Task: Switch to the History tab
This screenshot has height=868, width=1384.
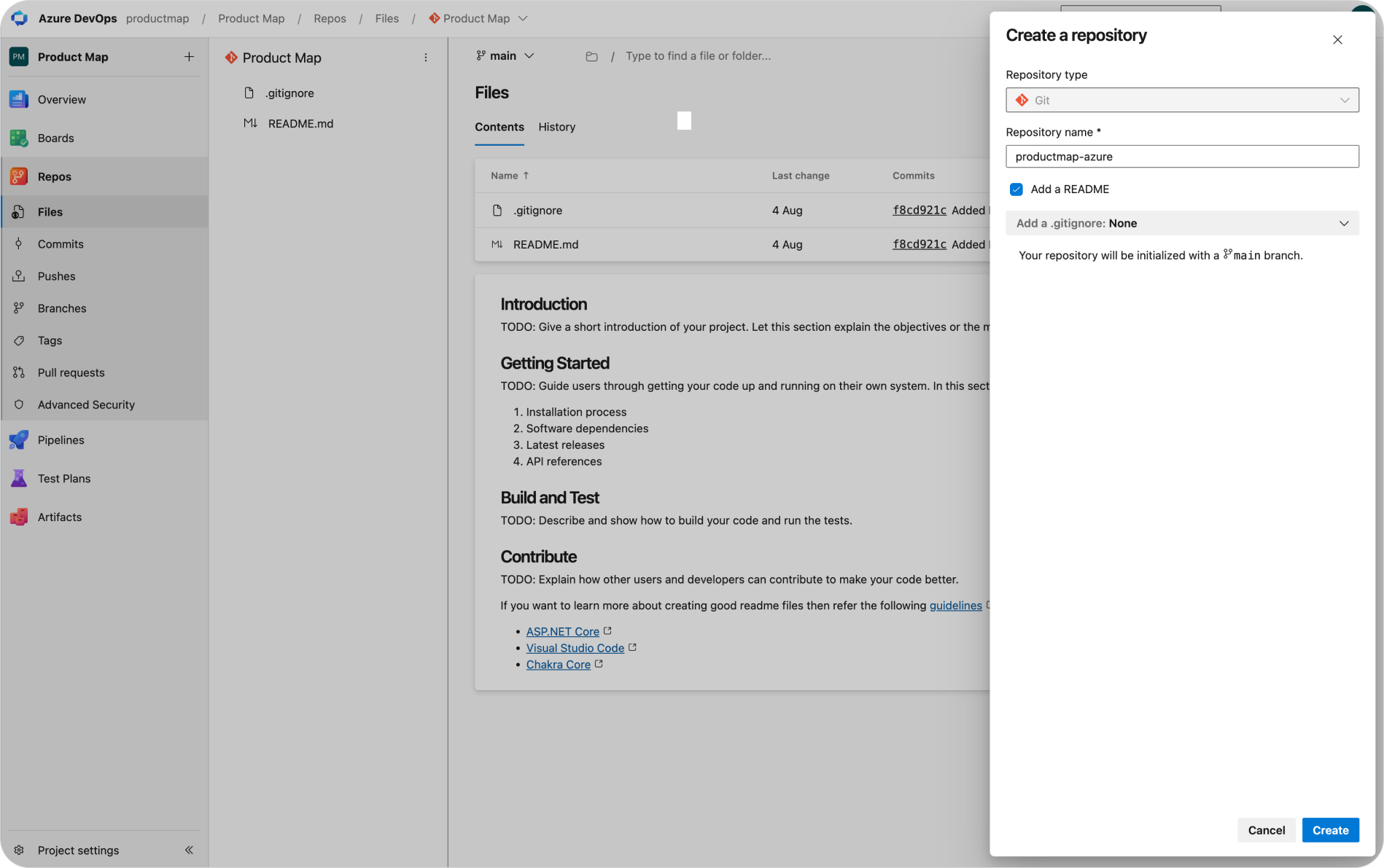Action: [x=557, y=127]
